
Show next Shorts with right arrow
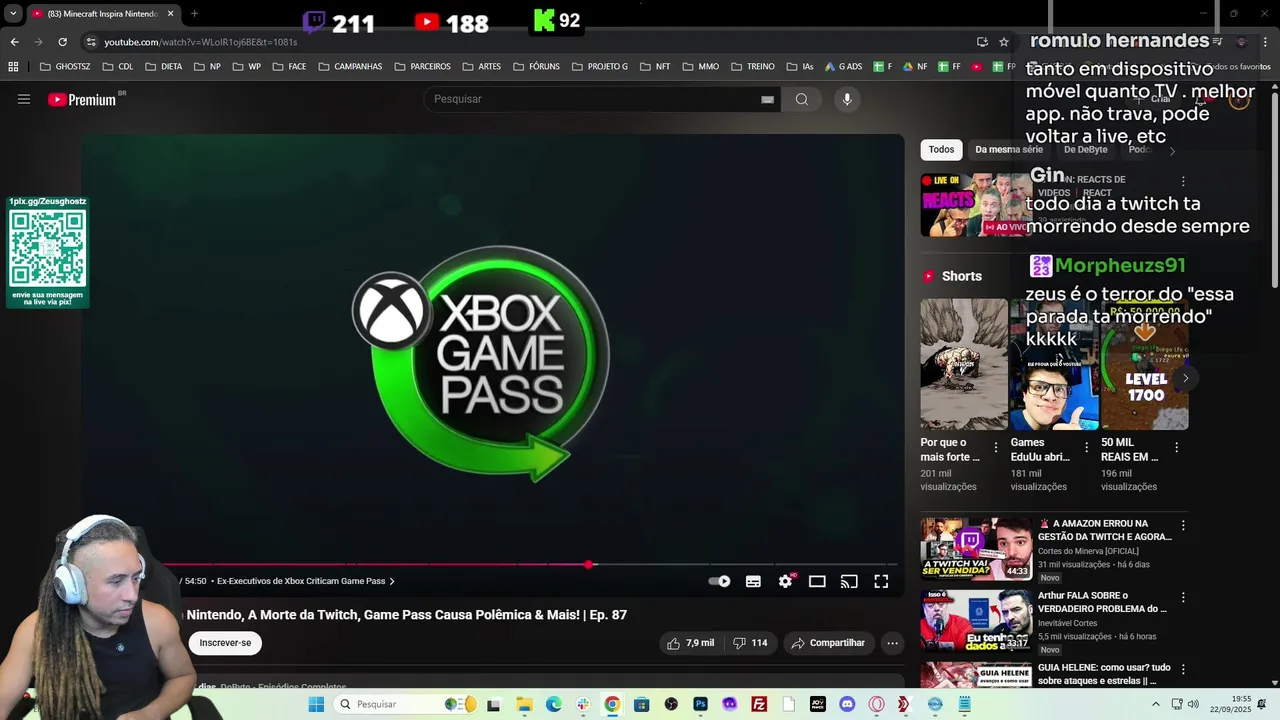[x=1185, y=378]
